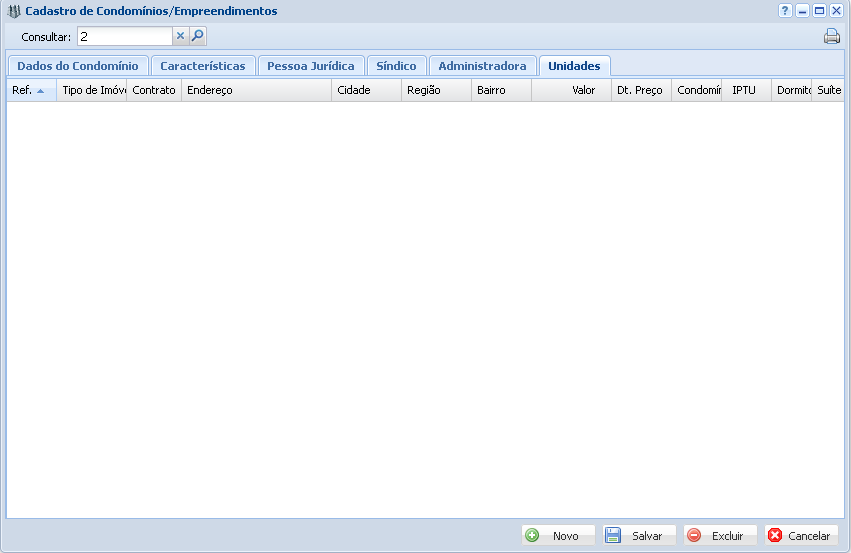Select the Pessoa Jurídica tab

tap(310, 66)
